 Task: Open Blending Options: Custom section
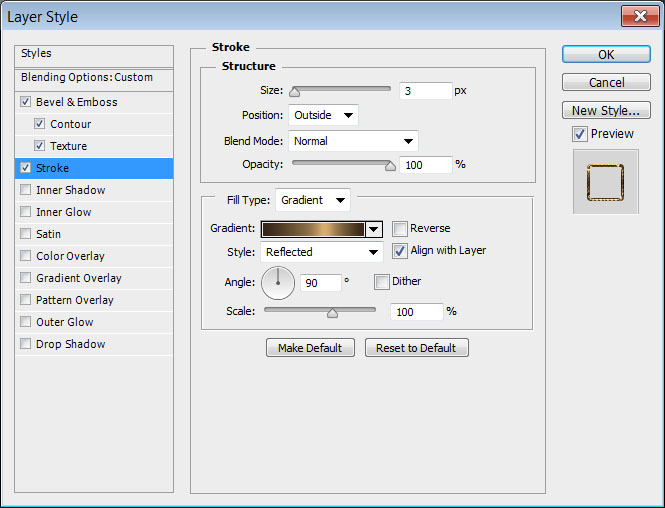[x=87, y=77]
